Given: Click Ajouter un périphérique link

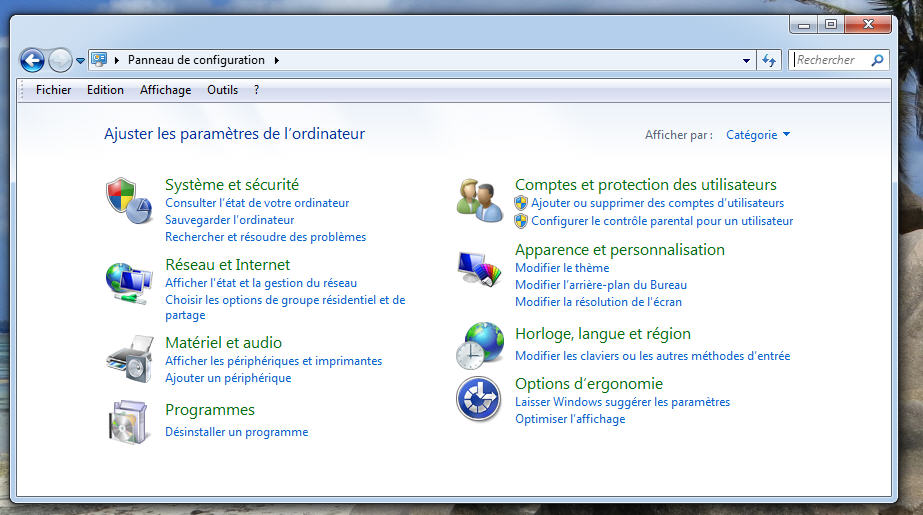Looking at the screenshot, I should pos(228,378).
